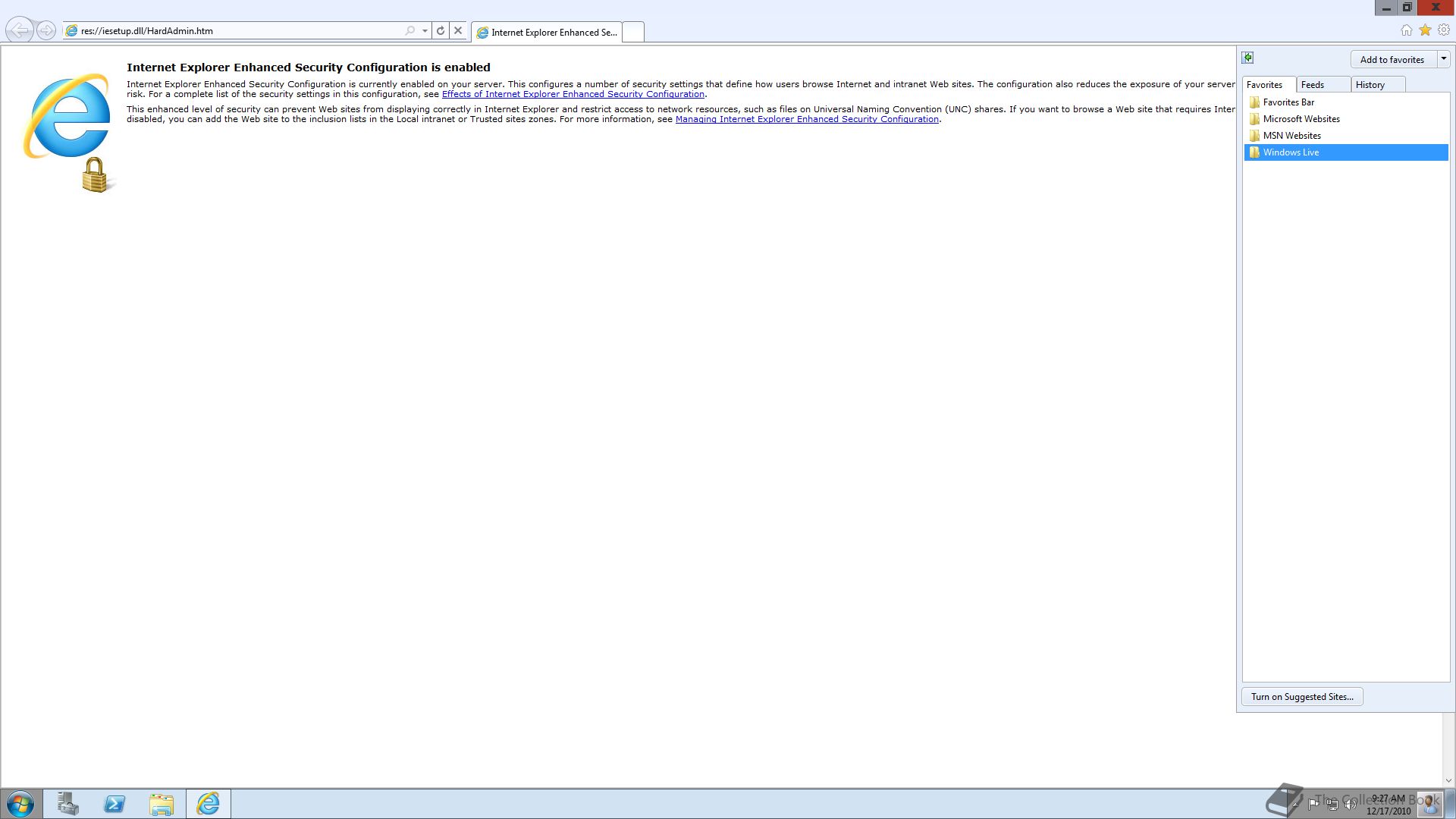
Task: Toggle the Favorites star icon
Action: (x=1425, y=30)
